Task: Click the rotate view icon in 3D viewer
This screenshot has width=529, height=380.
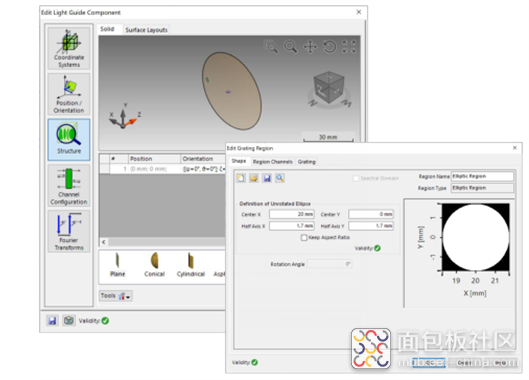Action: point(330,47)
